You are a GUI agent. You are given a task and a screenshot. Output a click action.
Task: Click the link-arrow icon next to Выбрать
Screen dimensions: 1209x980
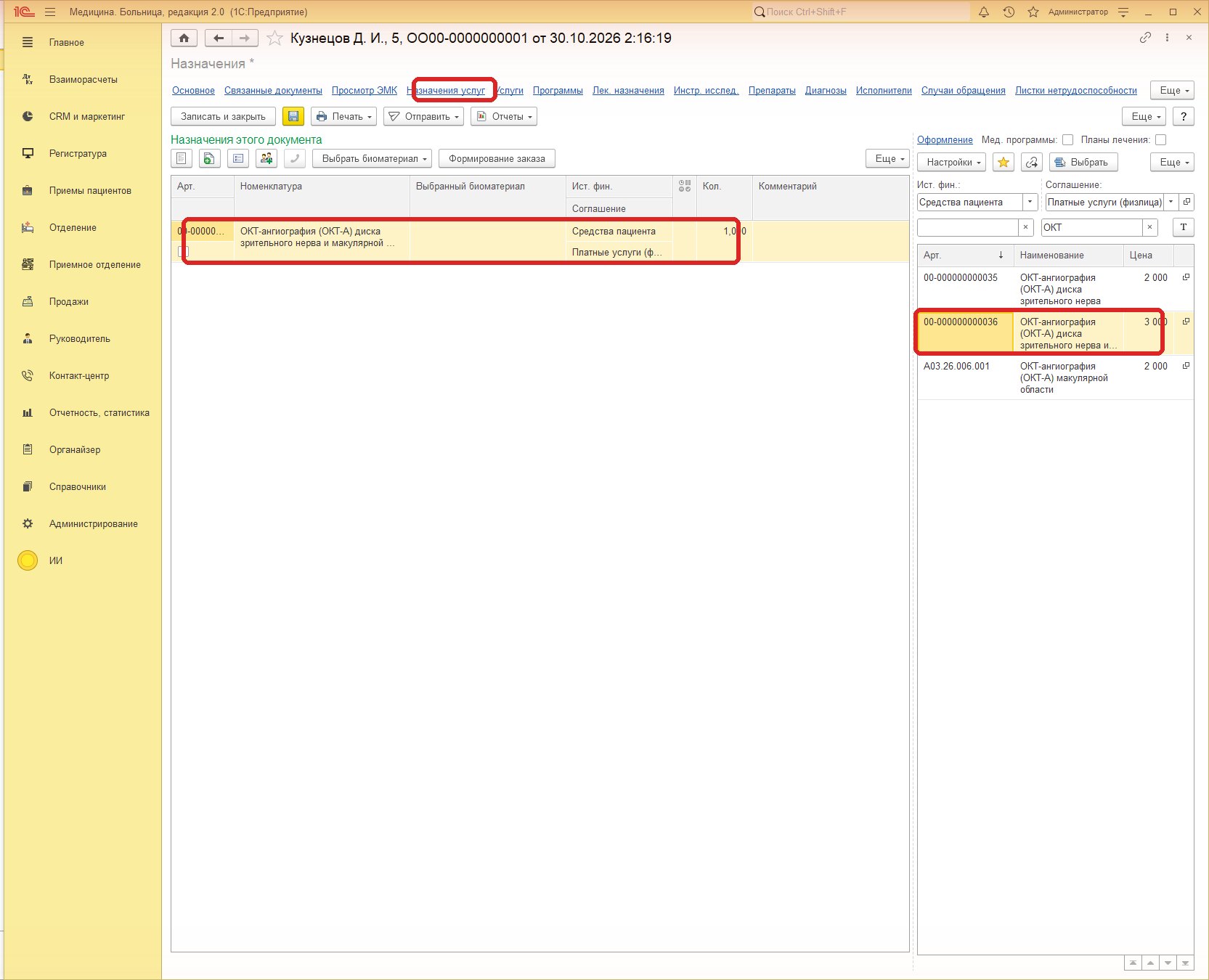[x=1032, y=162]
